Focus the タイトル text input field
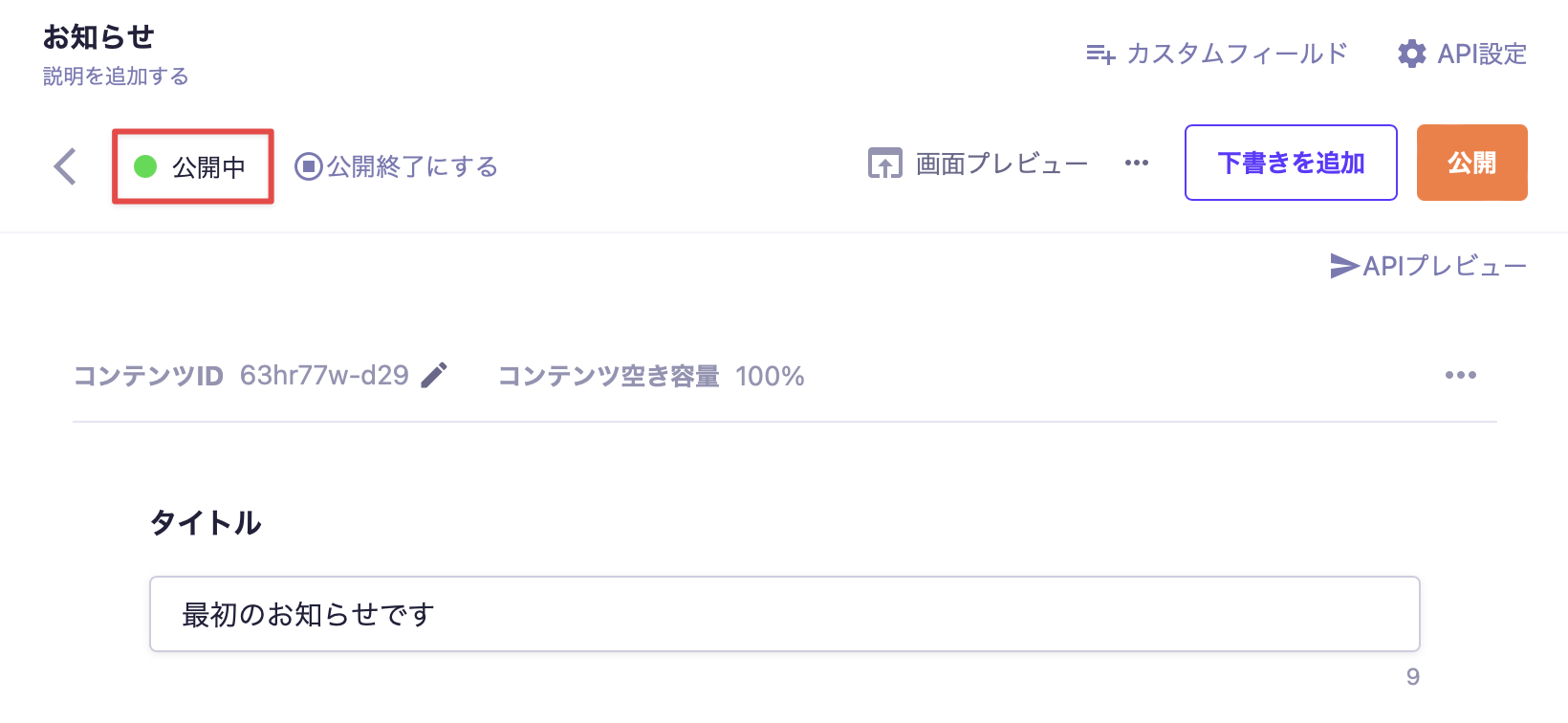The height and width of the screenshot is (723, 1568). click(784, 614)
